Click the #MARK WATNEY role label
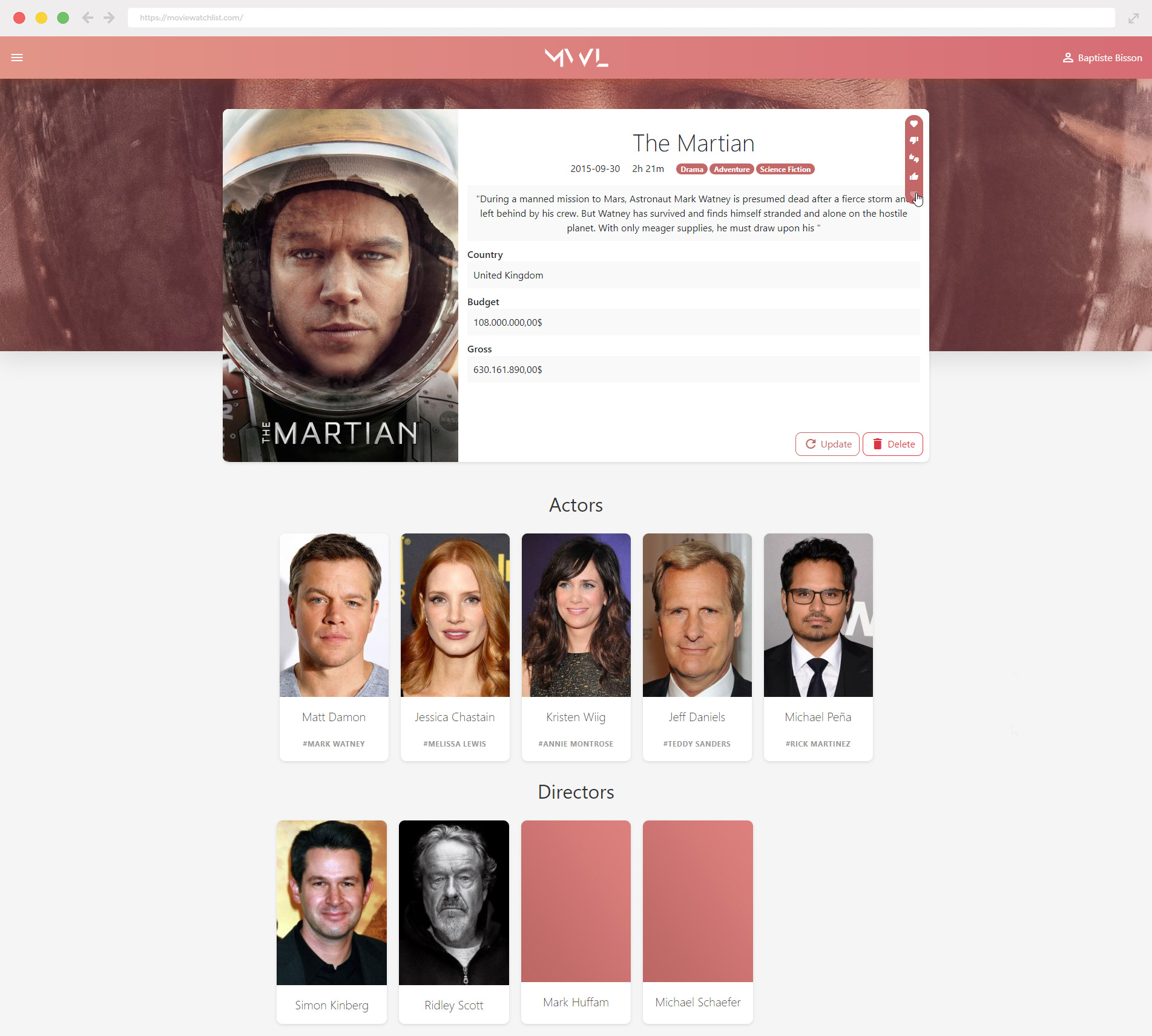Screen dimensions: 1152x1036 pos(334,744)
